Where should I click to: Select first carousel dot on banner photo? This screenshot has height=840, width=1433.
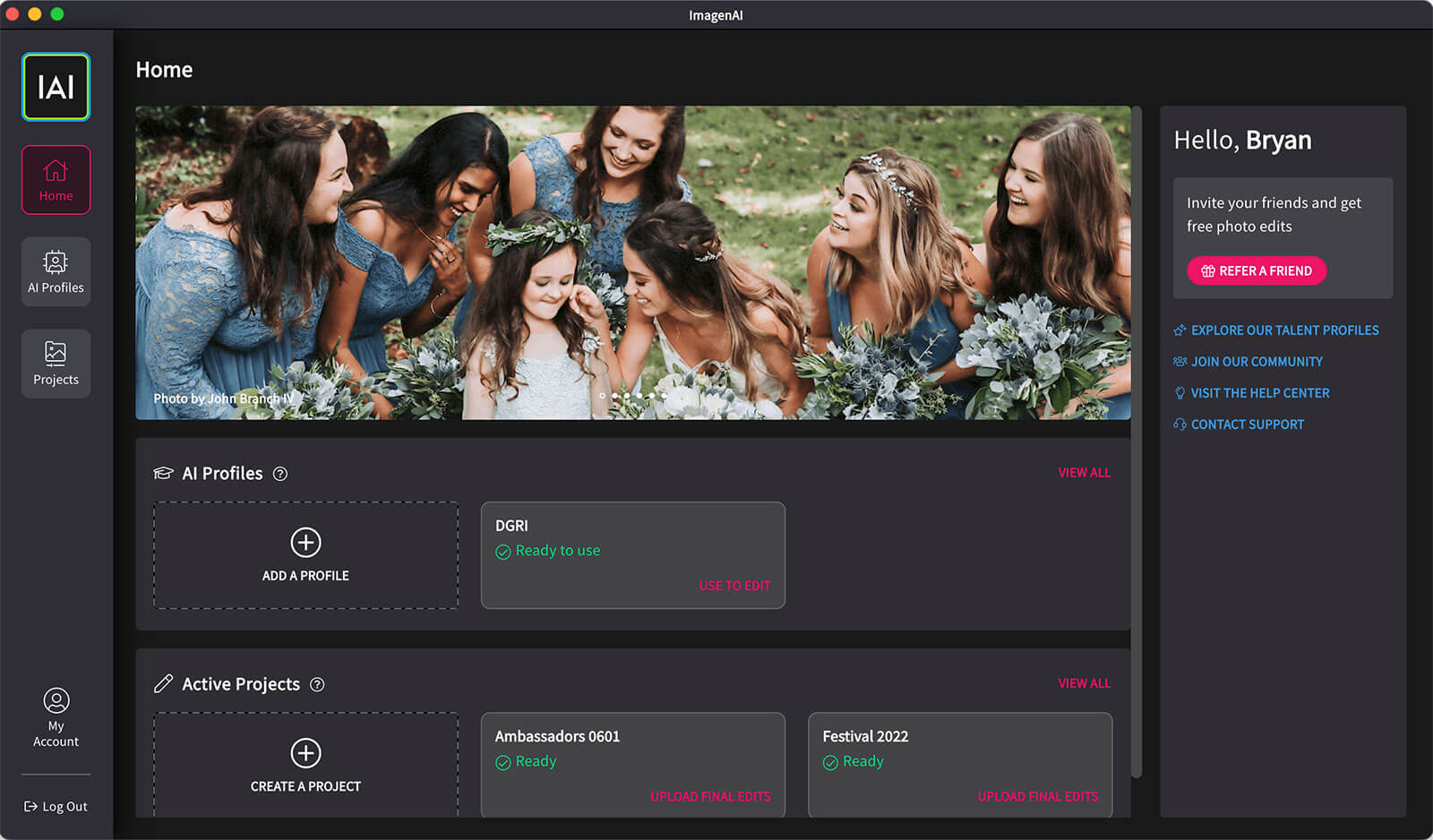pos(603,395)
